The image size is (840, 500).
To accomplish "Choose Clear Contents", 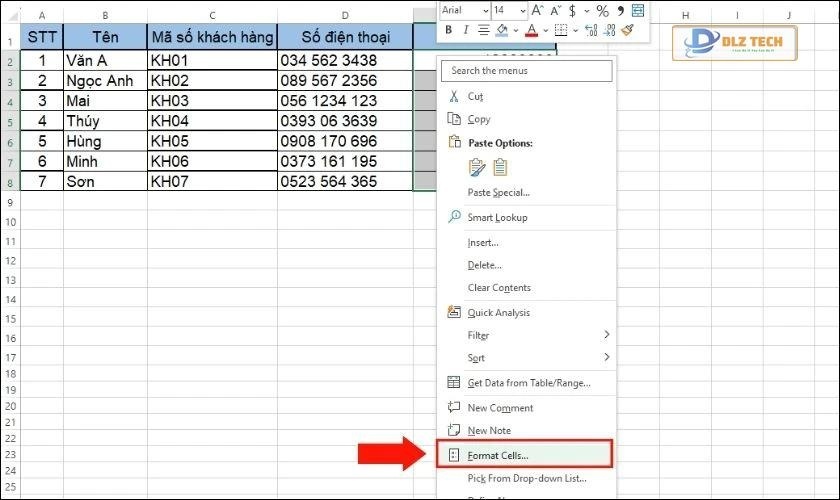I will [x=499, y=288].
